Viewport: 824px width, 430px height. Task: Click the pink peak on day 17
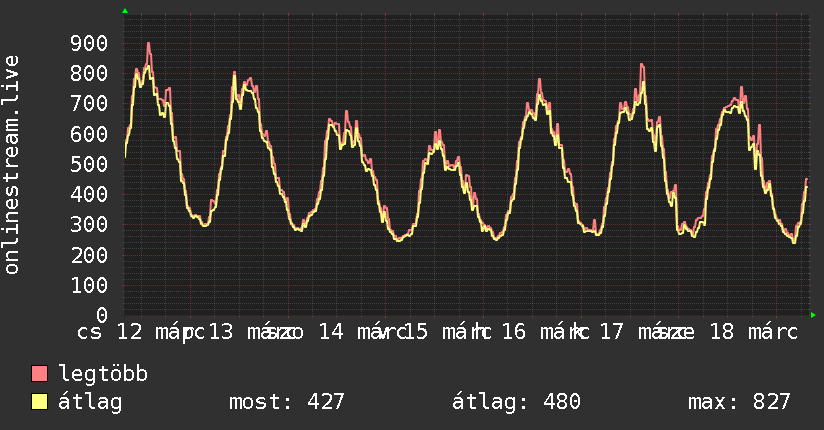[x=642, y=65]
